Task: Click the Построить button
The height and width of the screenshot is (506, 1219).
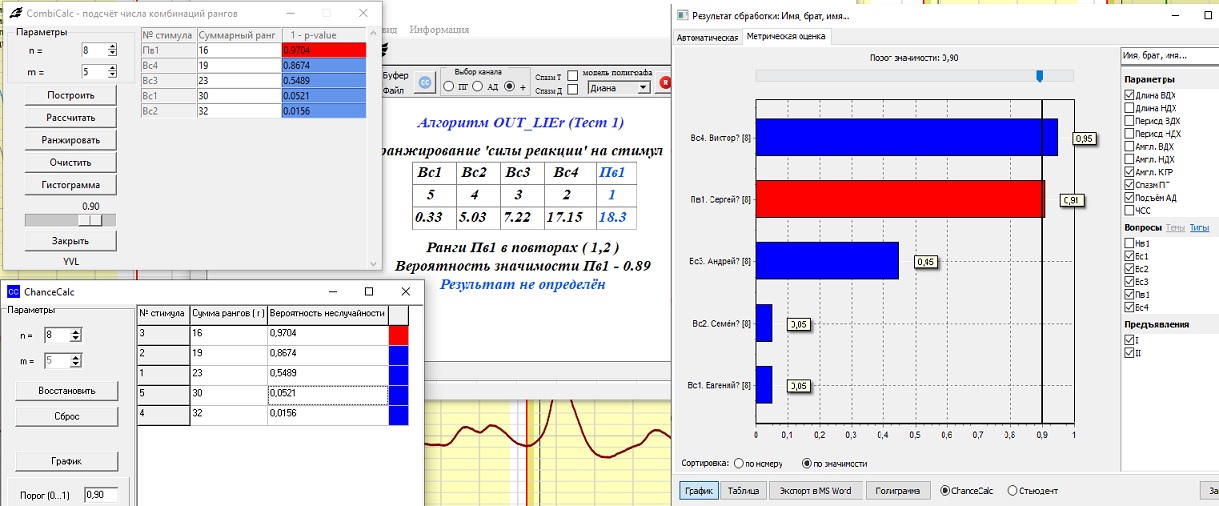Action: click(71, 96)
